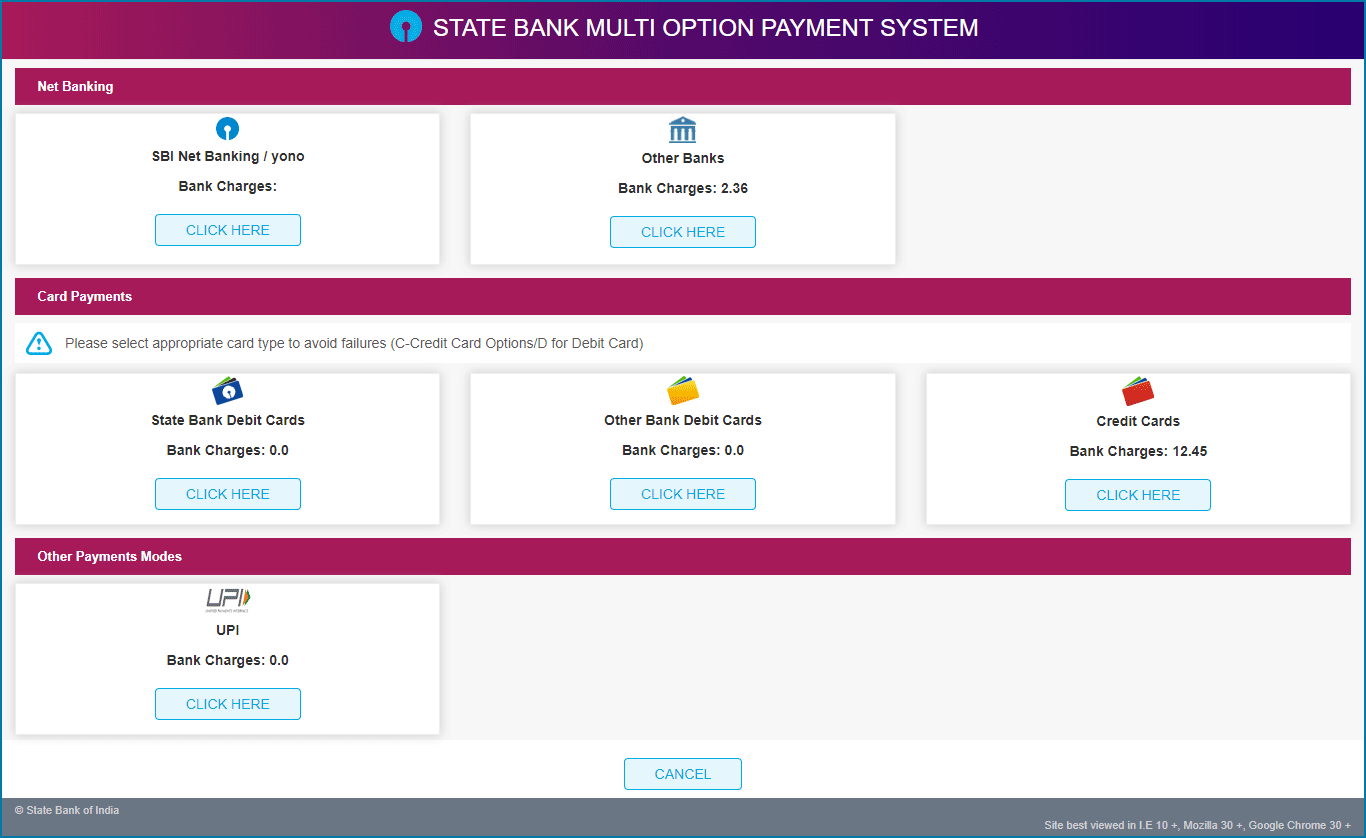Cancel the payment with the CANCEL button
This screenshot has width=1366, height=838.
click(x=683, y=774)
